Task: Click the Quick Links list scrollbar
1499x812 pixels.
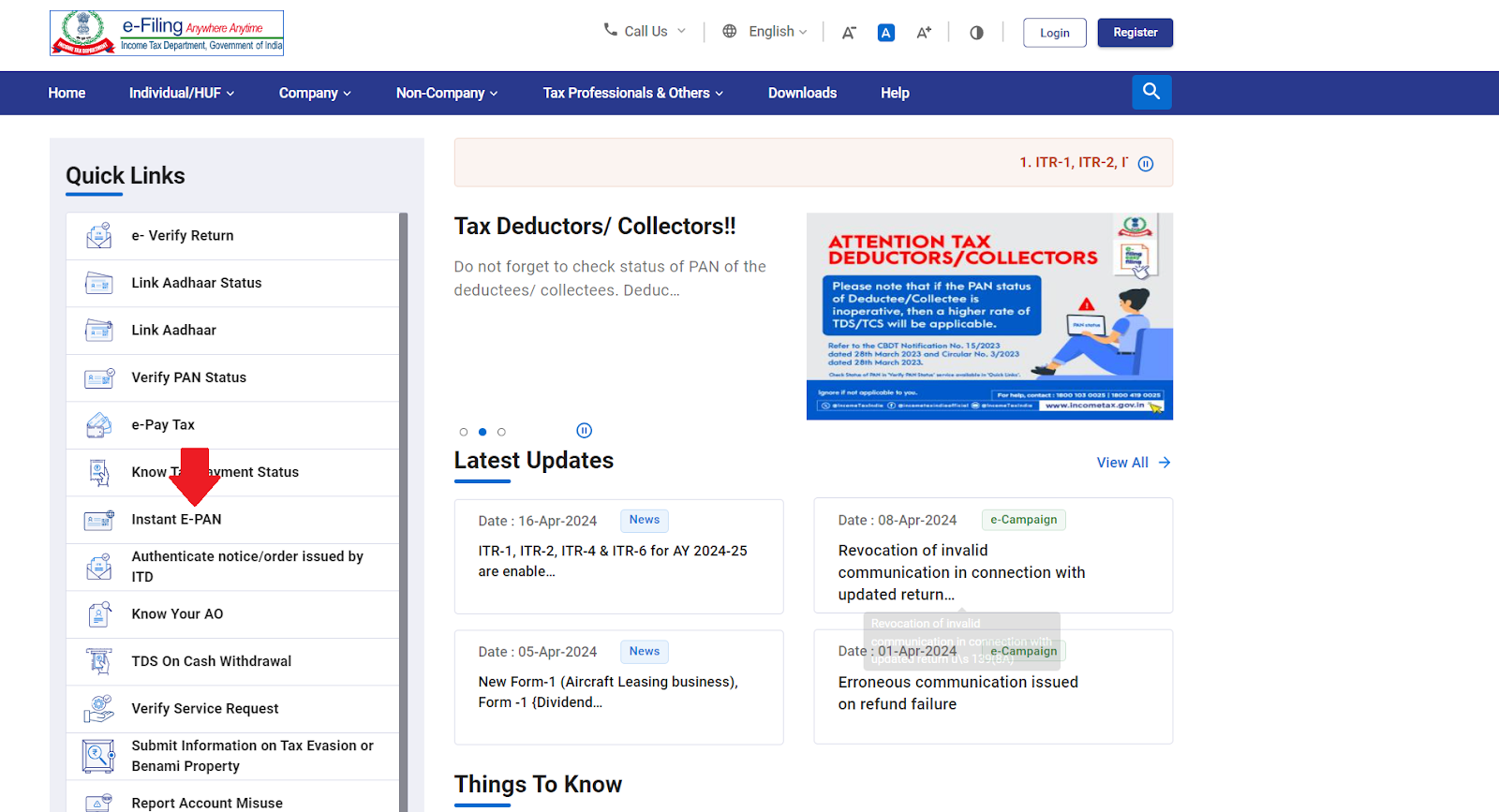Action: (404, 512)
